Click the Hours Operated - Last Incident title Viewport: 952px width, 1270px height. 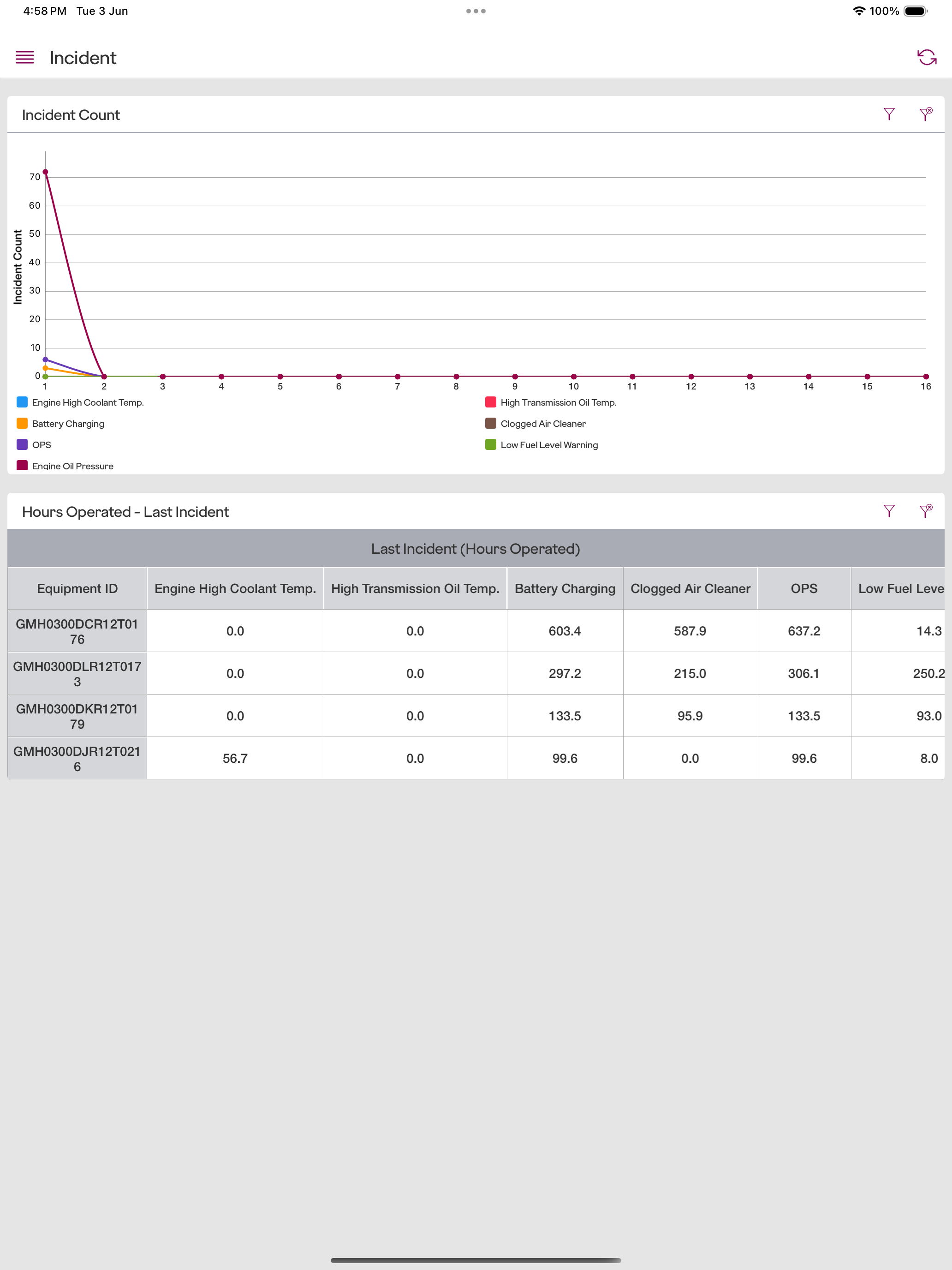point(125,512)
